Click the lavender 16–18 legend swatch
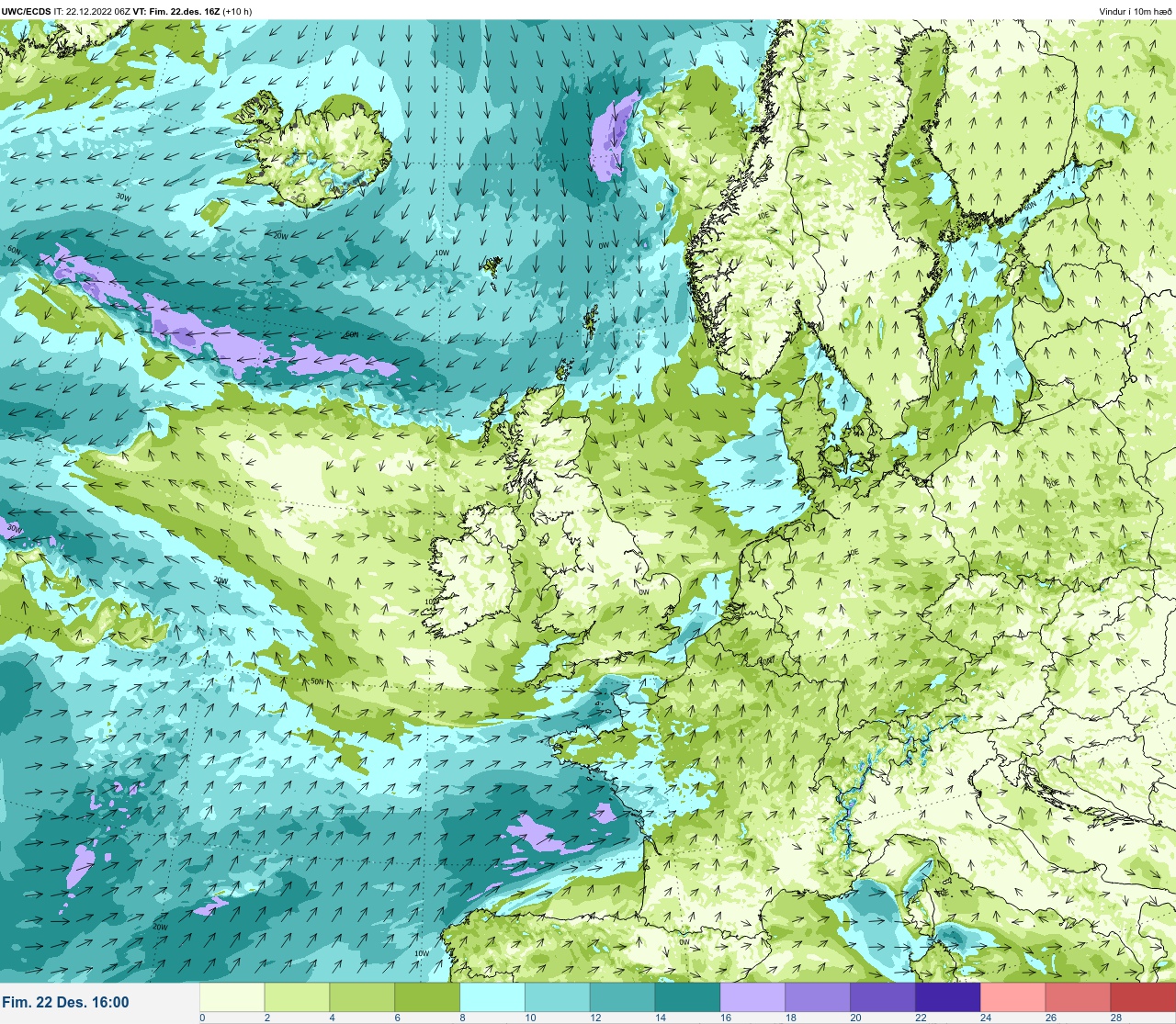Image resolution: width=1176 pixels, height=1024 pixels. [752, 997]
